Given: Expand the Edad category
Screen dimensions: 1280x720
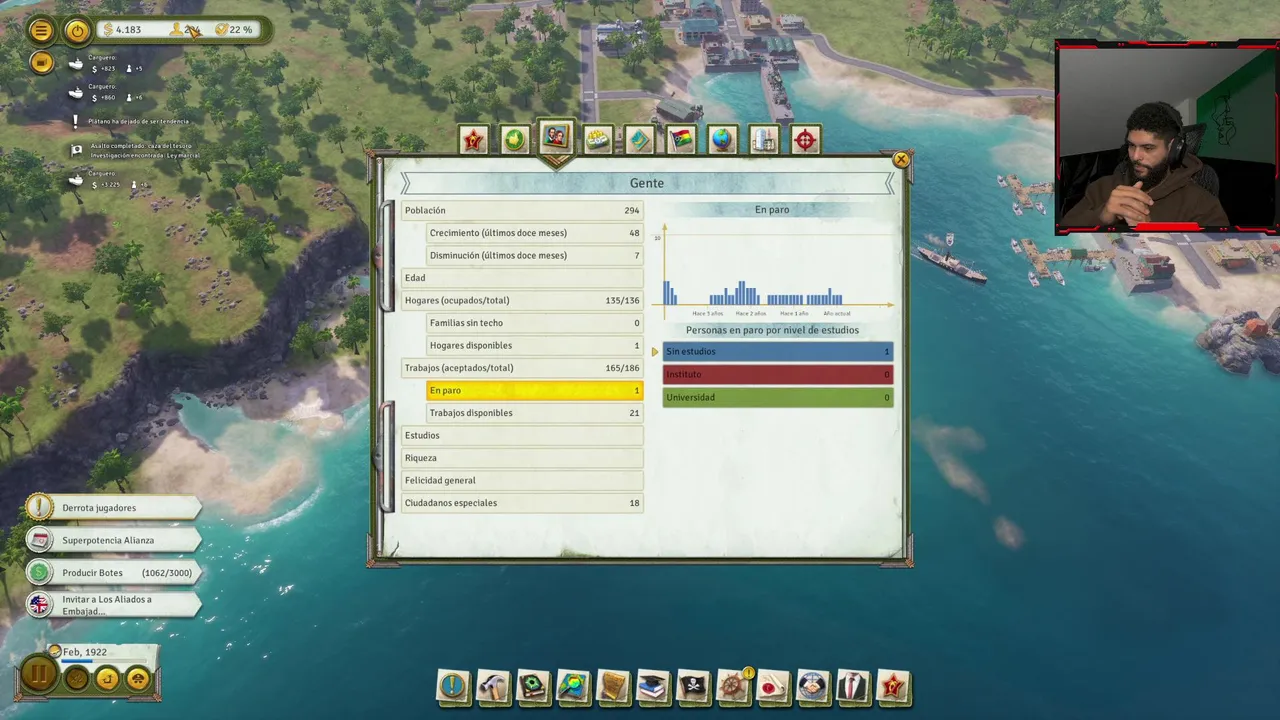Looking at the screenshot, I should click(x=522, y=278).
